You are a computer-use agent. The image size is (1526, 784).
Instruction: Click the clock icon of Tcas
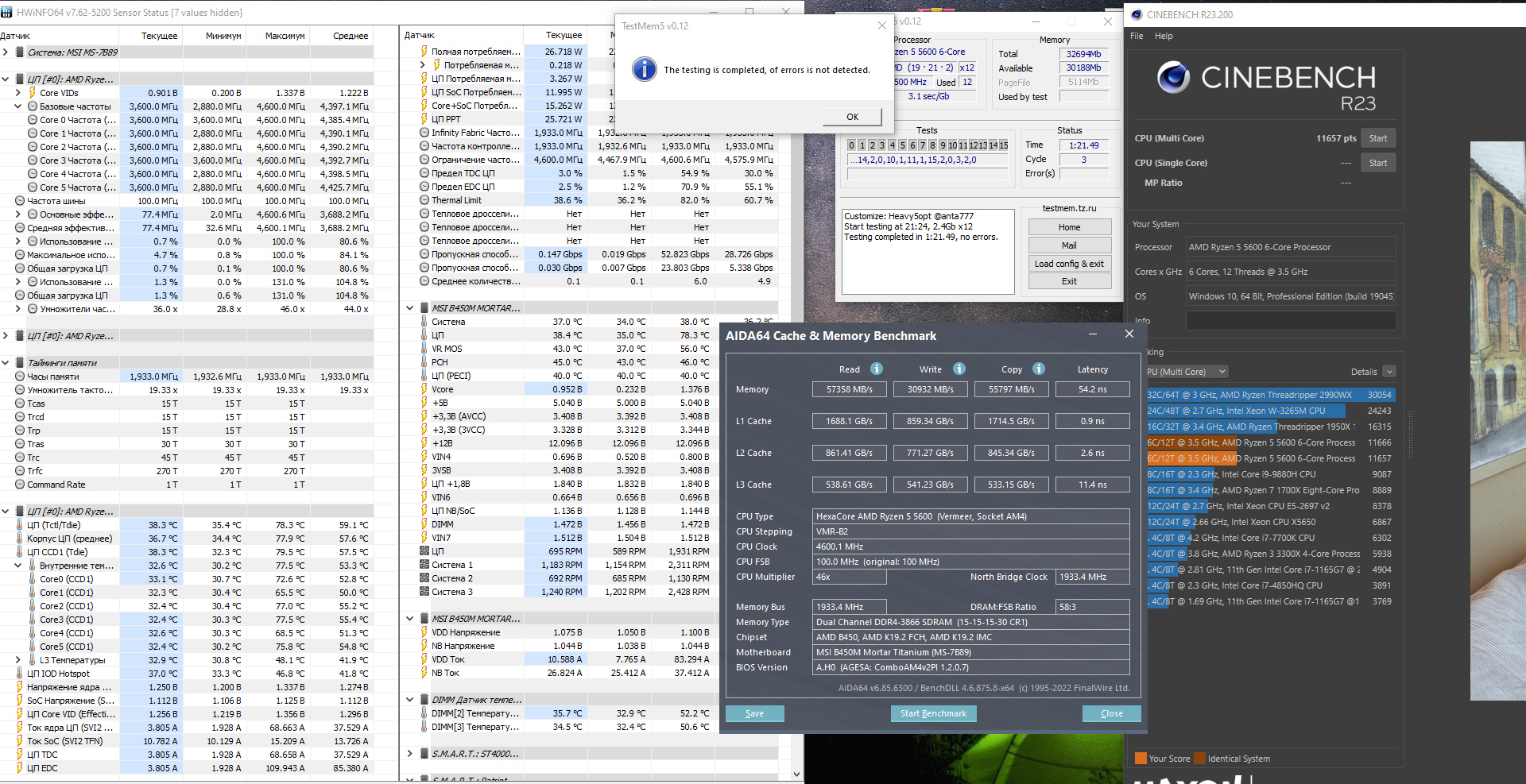click(x=20, y=404)
